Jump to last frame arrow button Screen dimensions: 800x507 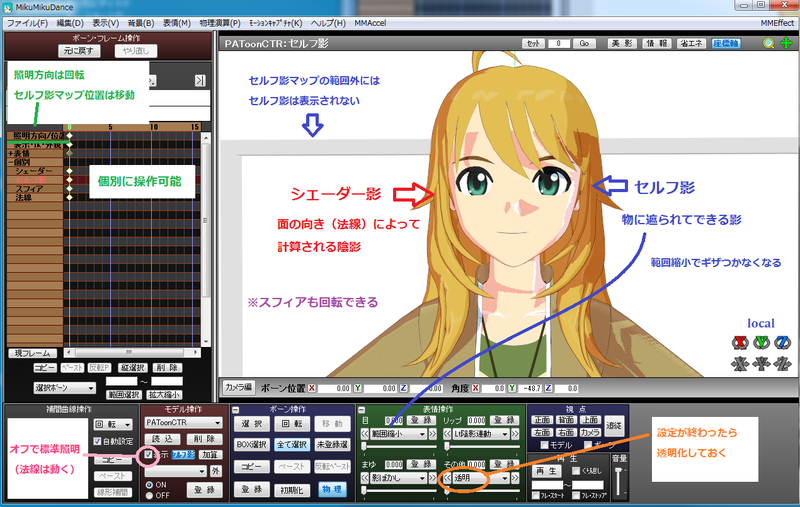[x=200, y=80]
